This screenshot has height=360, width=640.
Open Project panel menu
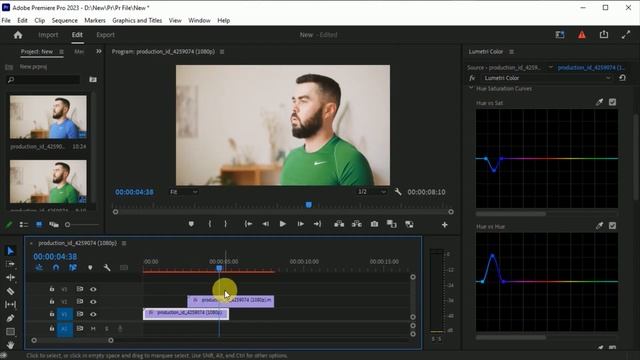point(61,52)
